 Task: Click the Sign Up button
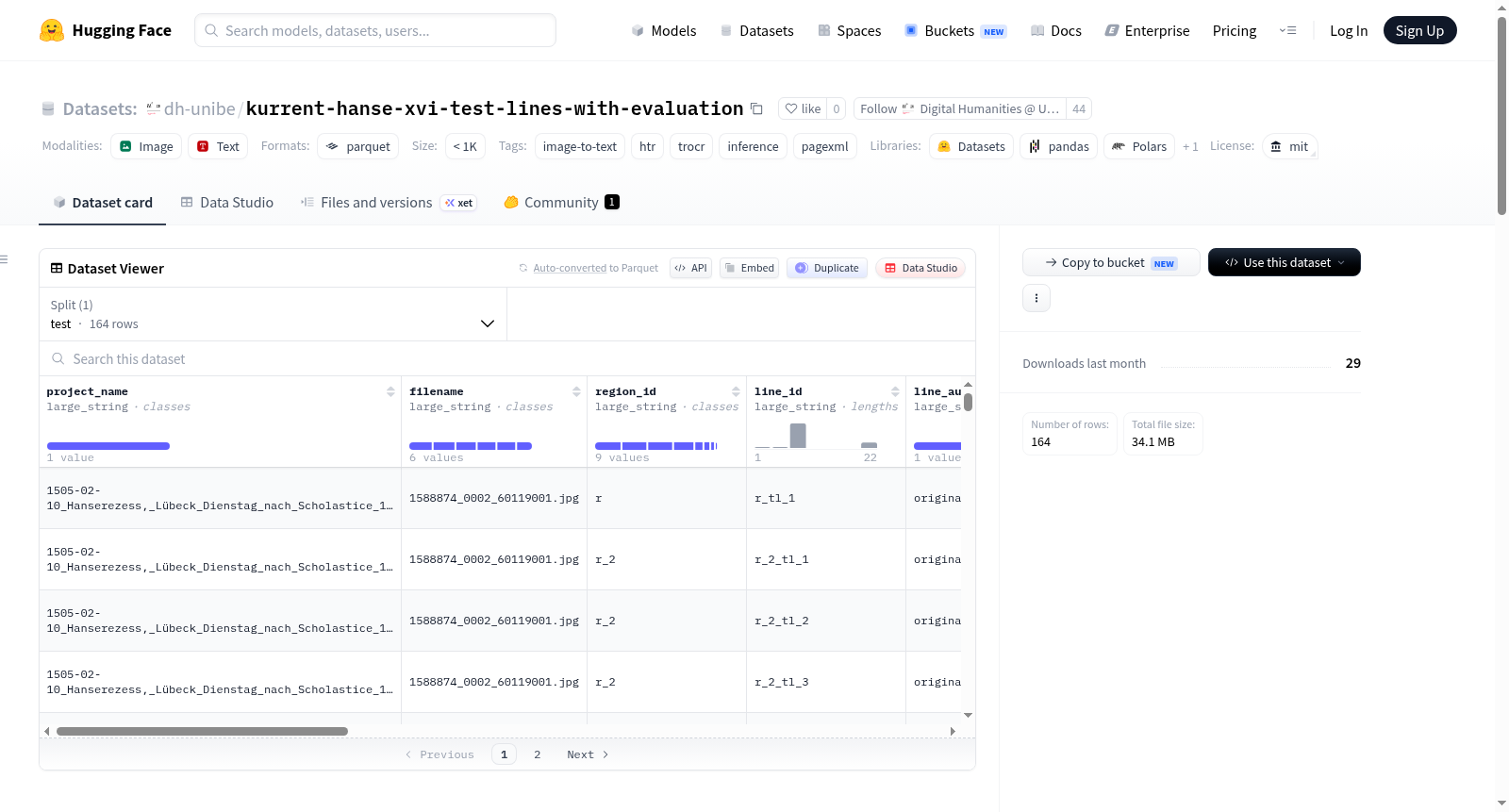coord(1420,30)
